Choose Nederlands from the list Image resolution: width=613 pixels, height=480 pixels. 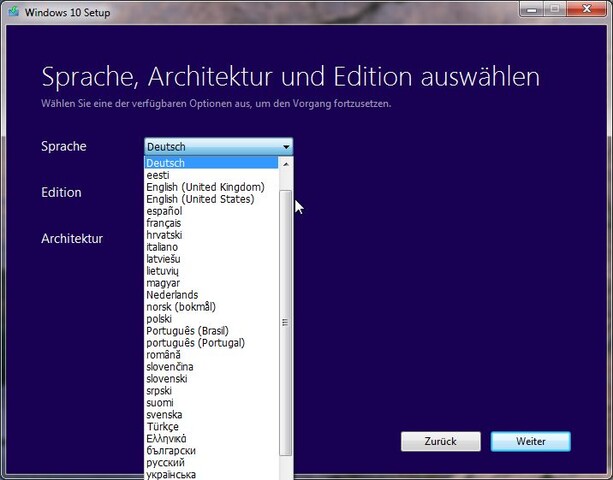212,295
